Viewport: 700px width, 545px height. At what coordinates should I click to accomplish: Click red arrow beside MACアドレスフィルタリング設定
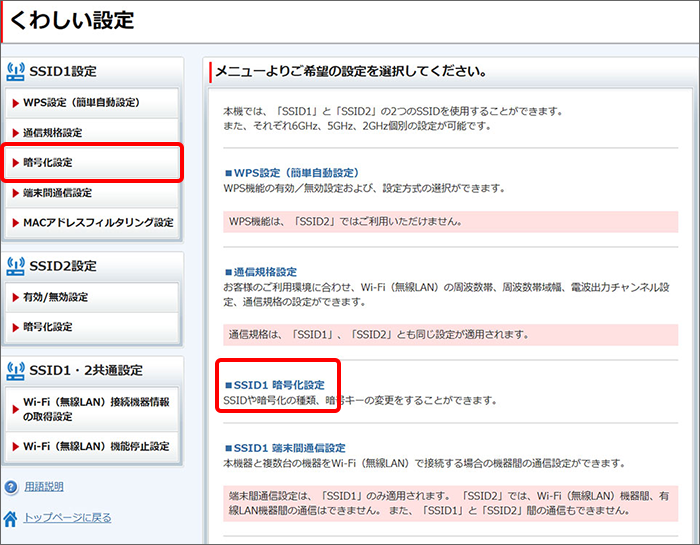point(16,223)
